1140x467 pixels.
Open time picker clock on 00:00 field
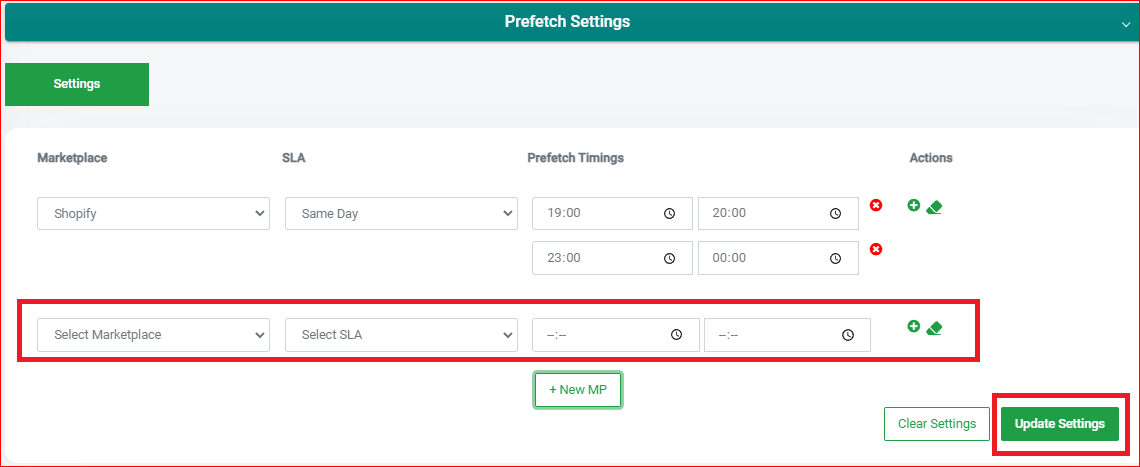(x=835, y=258)
